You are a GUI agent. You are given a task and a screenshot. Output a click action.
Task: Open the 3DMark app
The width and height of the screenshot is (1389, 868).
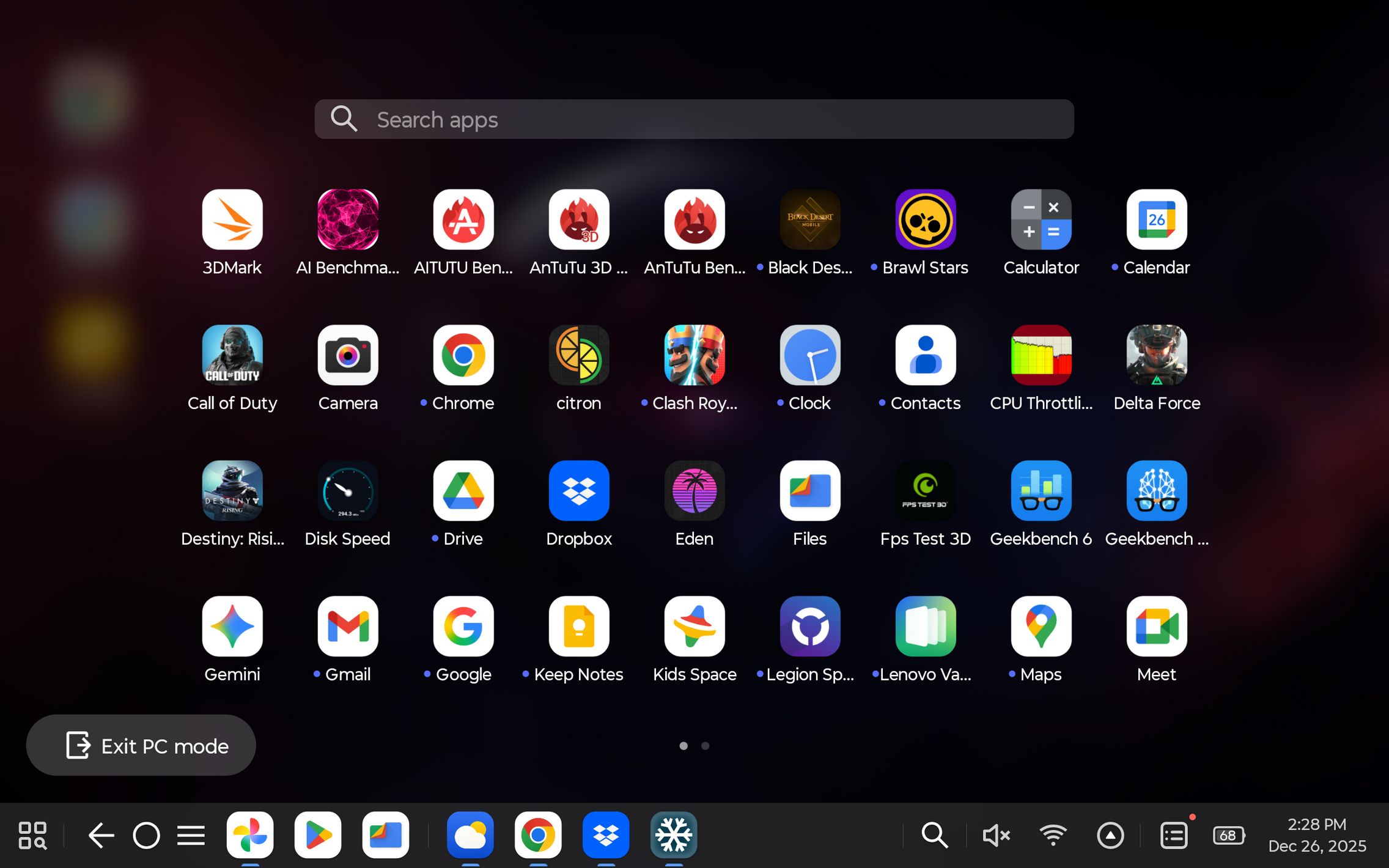[232, 220]
